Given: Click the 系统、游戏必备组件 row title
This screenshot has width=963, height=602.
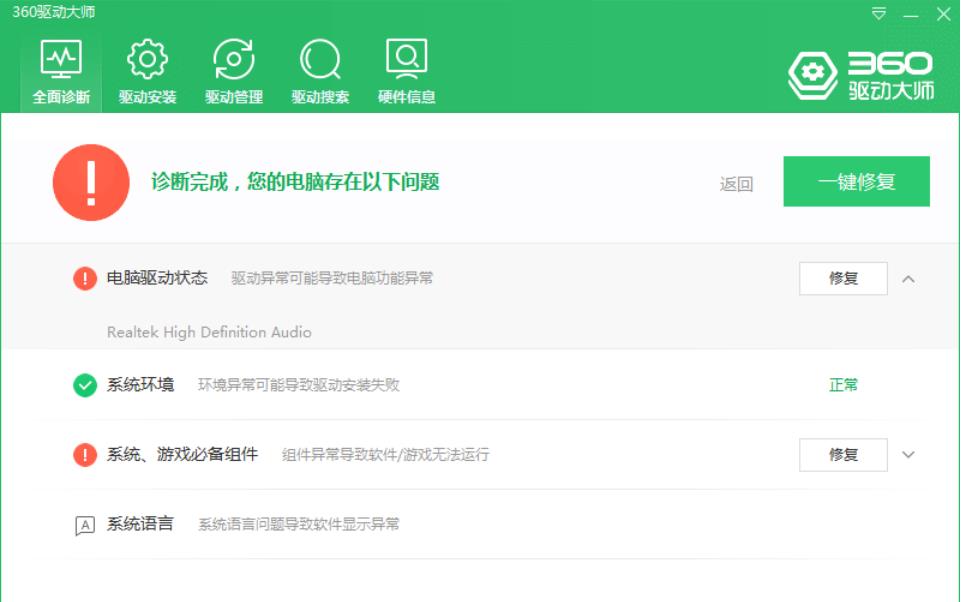Looking at the screenshot, I should point(182,454).
